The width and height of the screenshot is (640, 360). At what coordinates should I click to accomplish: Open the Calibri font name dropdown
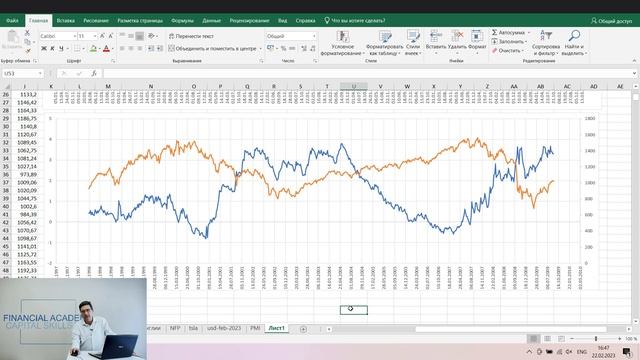point(75,36)
